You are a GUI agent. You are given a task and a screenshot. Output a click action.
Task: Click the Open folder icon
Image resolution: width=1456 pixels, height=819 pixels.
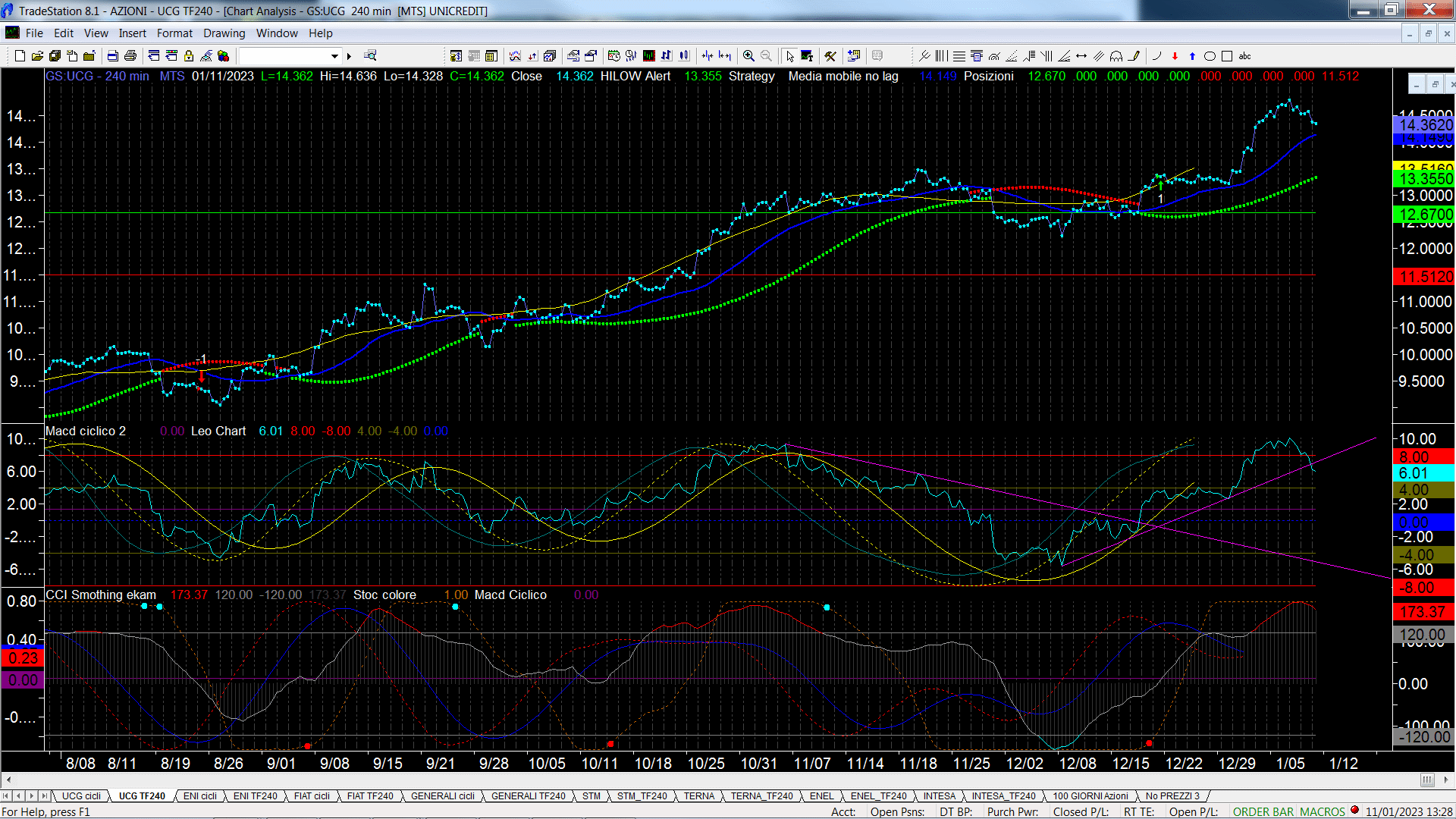click(37, 55)
